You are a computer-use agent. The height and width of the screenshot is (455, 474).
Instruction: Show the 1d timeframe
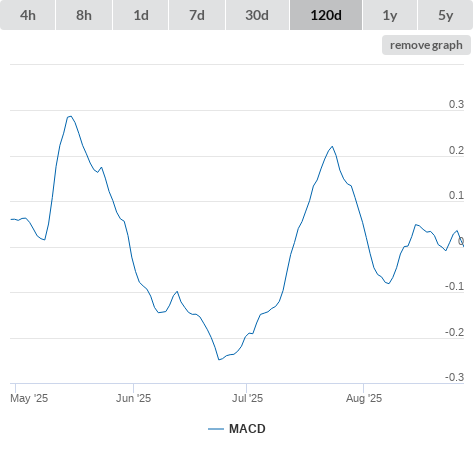(x=141, y=15)
